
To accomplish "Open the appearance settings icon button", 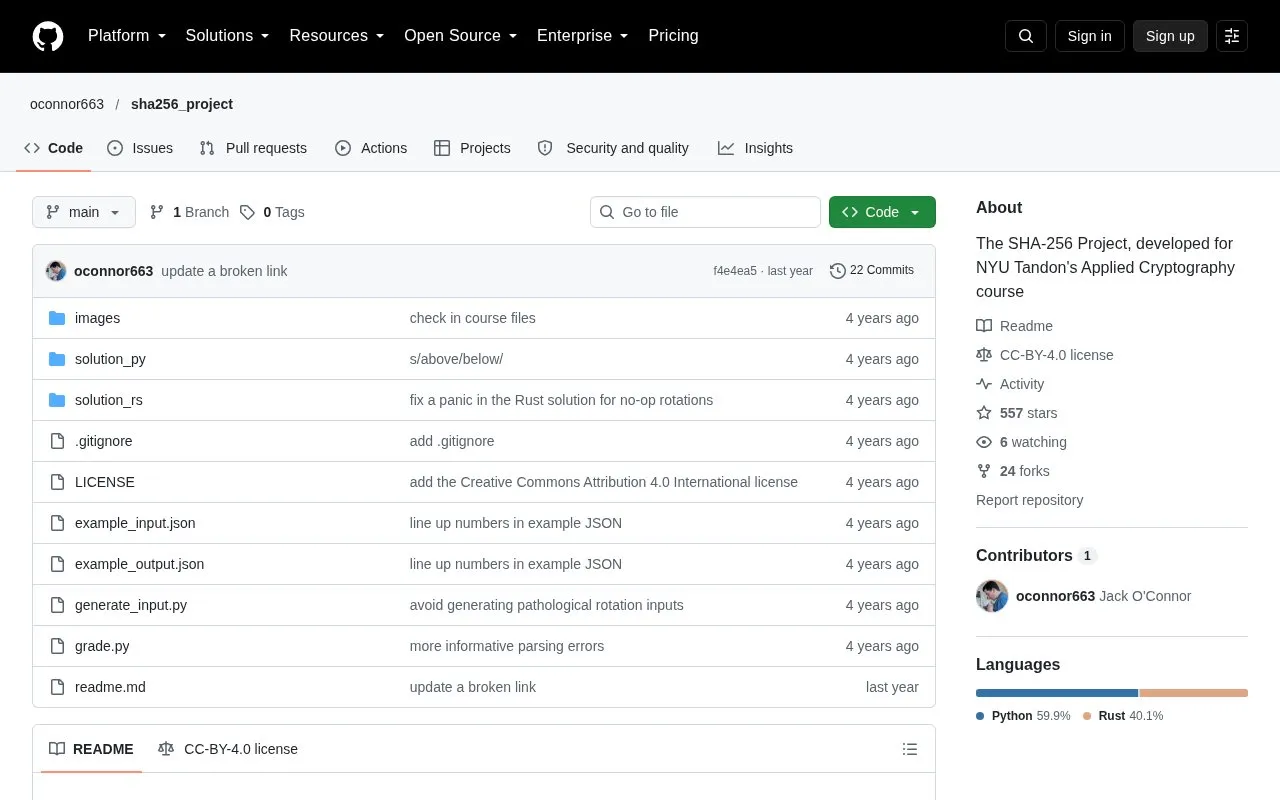I will [x=1232, y=36].
